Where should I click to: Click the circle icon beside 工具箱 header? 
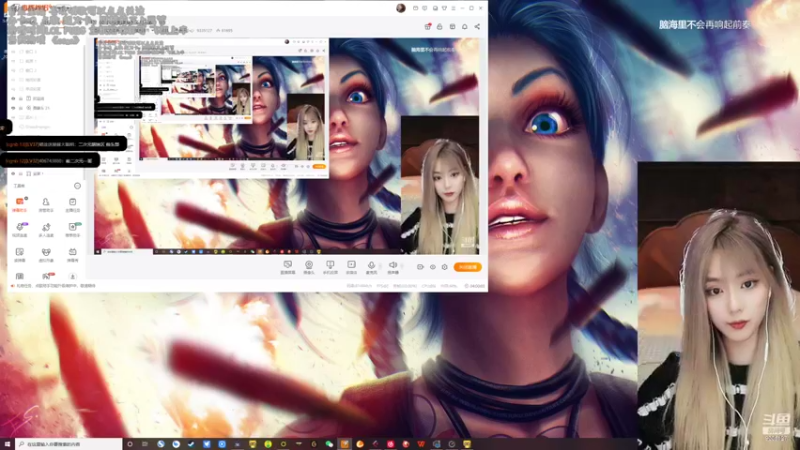[77, 186]
